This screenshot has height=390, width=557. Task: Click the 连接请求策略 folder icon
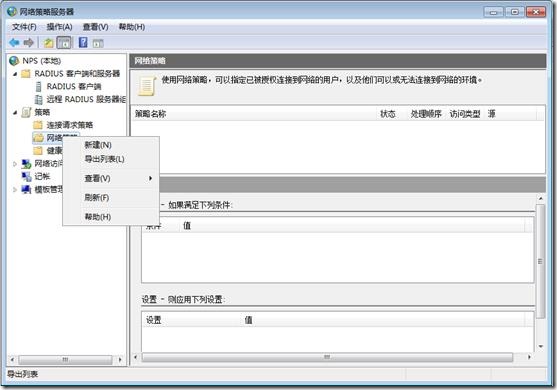(38, 125)
